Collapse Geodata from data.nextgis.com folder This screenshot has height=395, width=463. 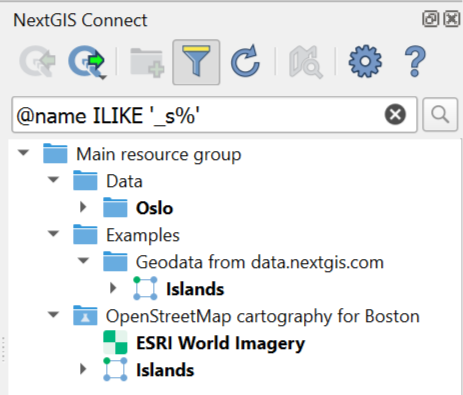83,261
